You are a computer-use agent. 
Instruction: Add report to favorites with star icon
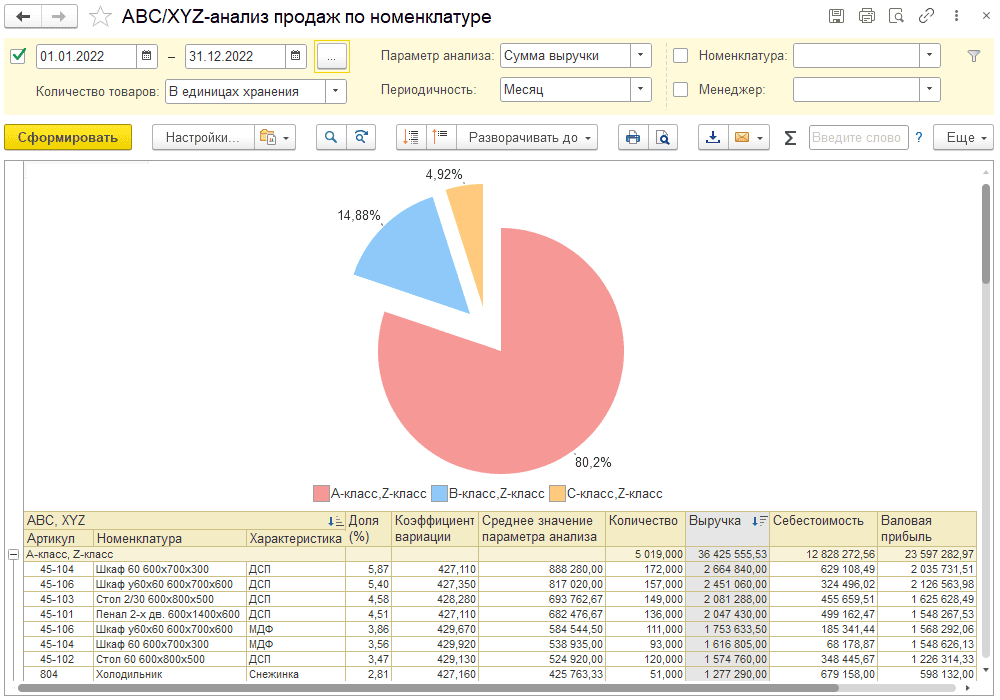coord(100,17)
